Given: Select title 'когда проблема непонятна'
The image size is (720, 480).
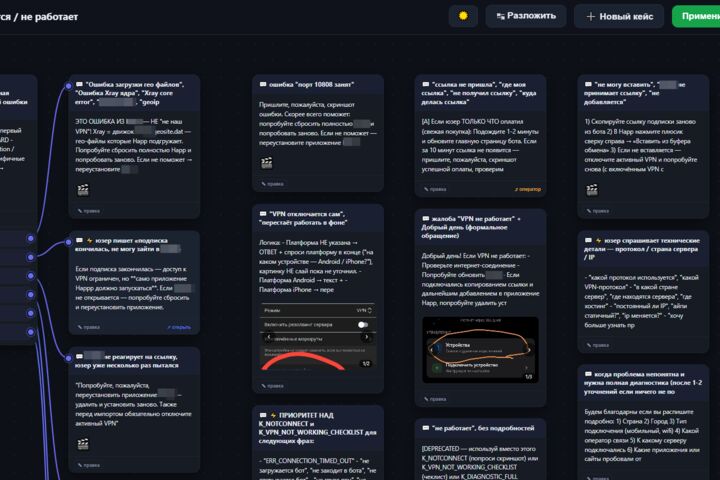Looking at the screenshot, I should click(x=640, y=374).
